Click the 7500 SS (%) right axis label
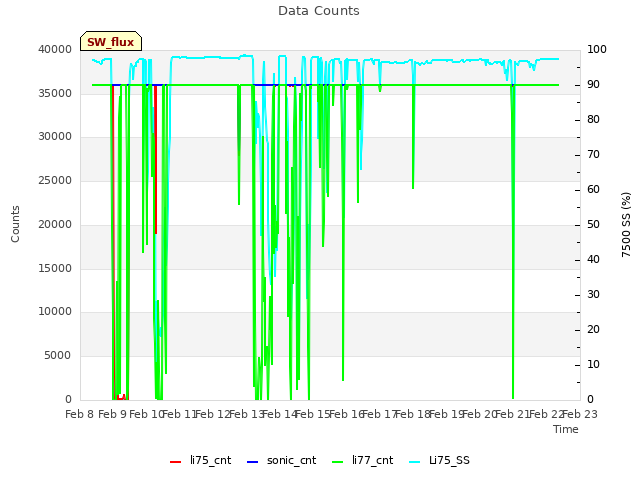 (626, 224)
